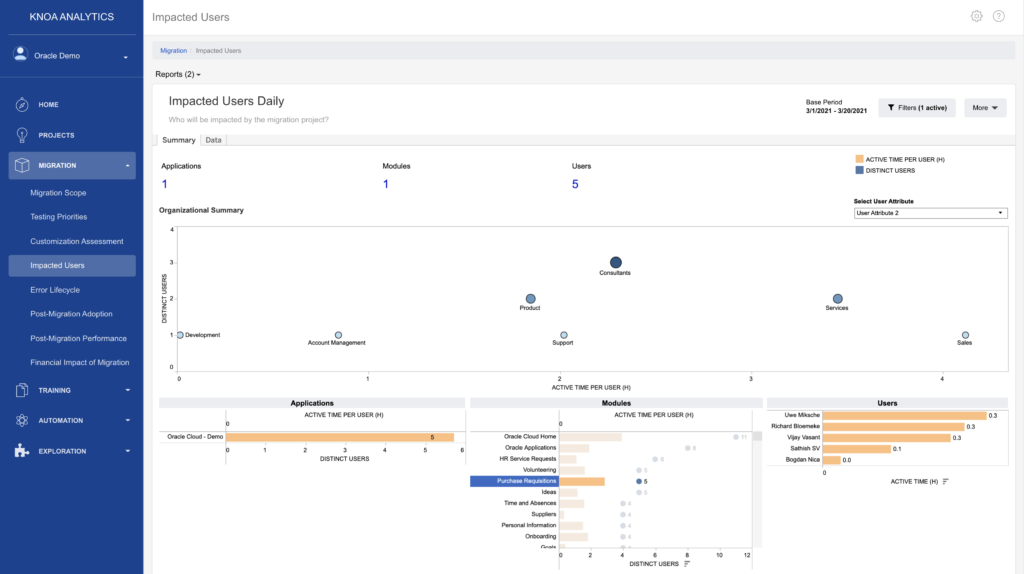Viewport: 1024px width, 574px height.
Task: Click the Projects menu label
Action: (x=56, y=135)
